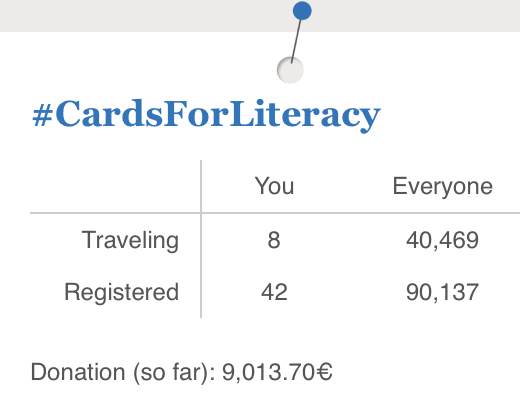Click the 9,013.70€ donation amount
This screenshot has width=520, height=398.
(277, 372)
